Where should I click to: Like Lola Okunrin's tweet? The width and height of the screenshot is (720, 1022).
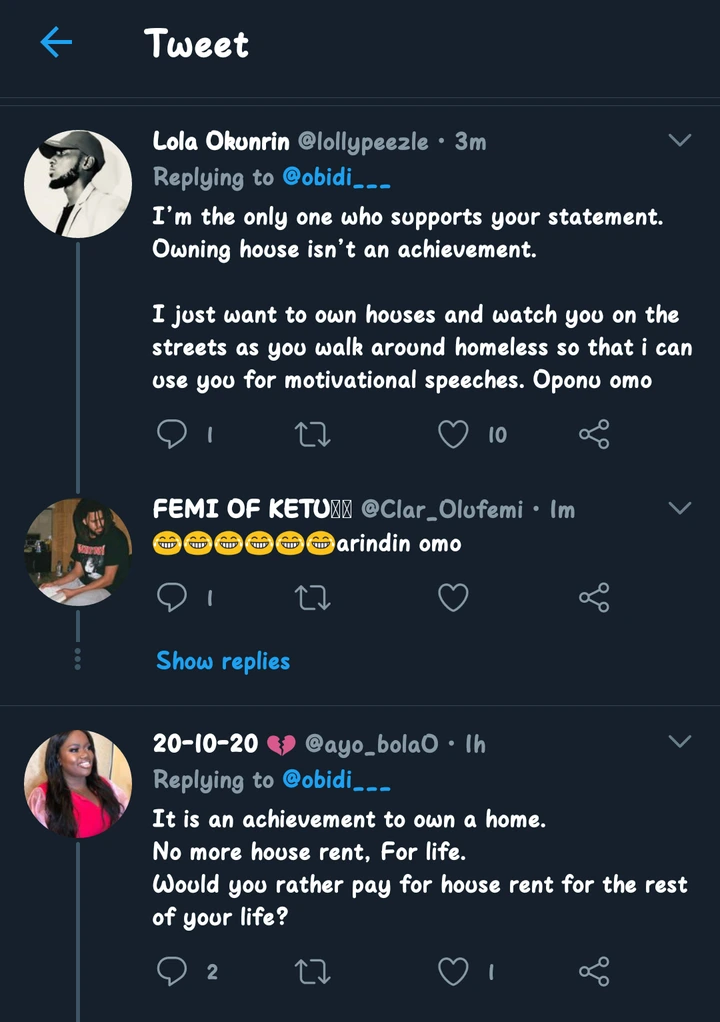coord(453,434)
